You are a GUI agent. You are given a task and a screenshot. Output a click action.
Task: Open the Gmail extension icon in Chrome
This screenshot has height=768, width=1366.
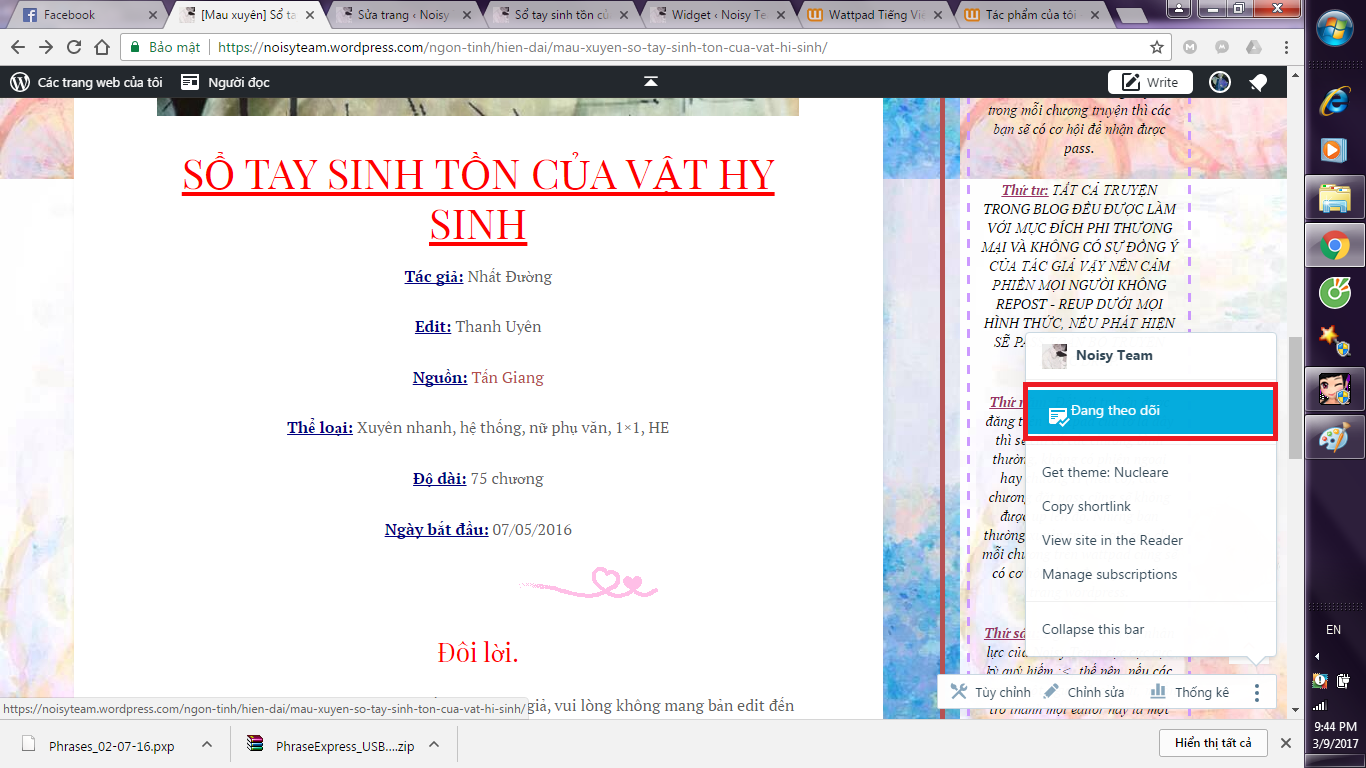click(x=1190, y=47)
